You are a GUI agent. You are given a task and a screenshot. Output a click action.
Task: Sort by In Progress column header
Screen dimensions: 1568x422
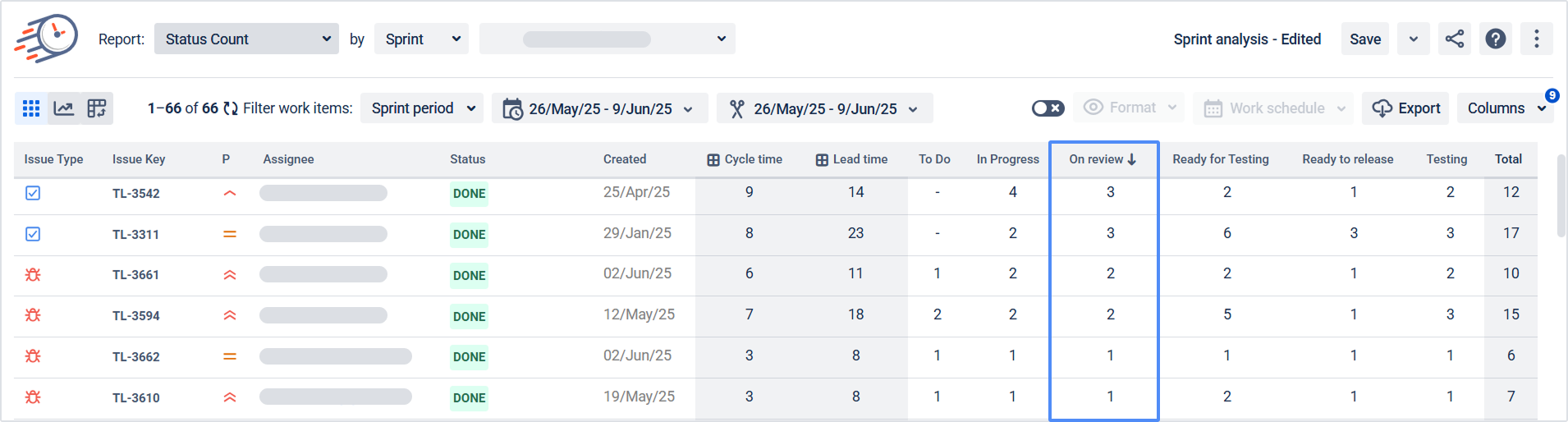1007,159
